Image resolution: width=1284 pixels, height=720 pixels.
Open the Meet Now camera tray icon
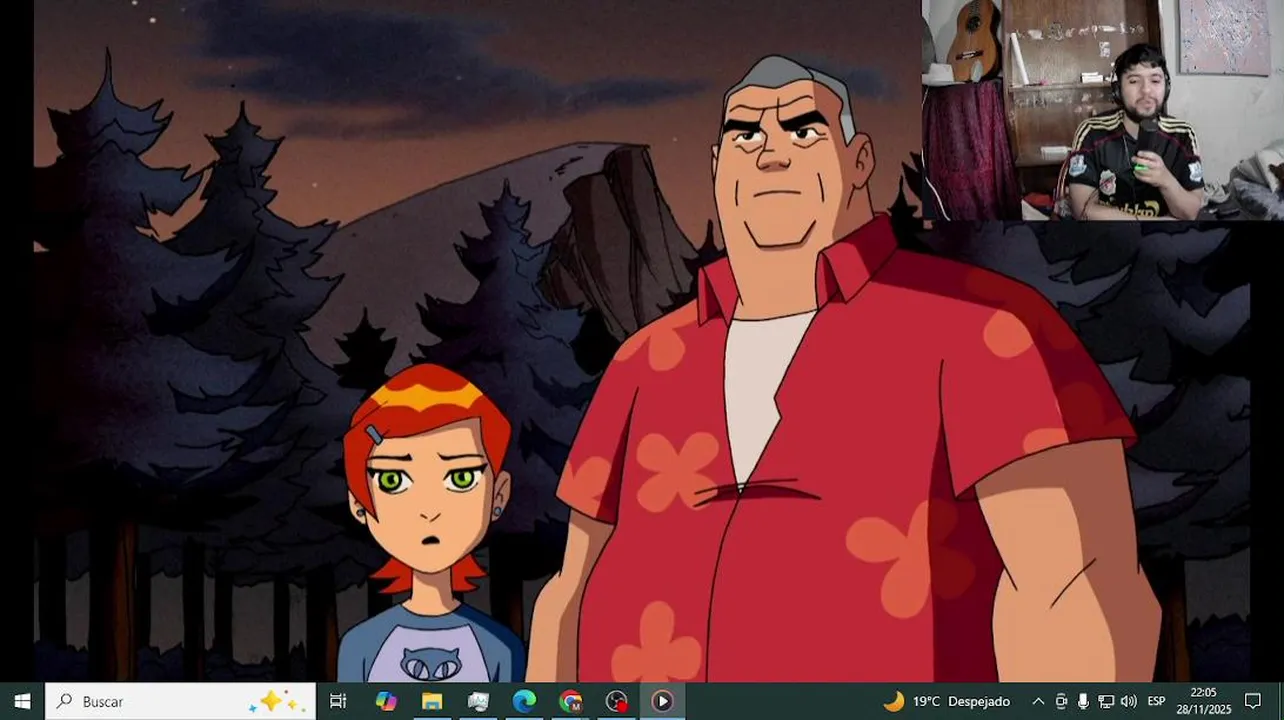point(1061,701)
